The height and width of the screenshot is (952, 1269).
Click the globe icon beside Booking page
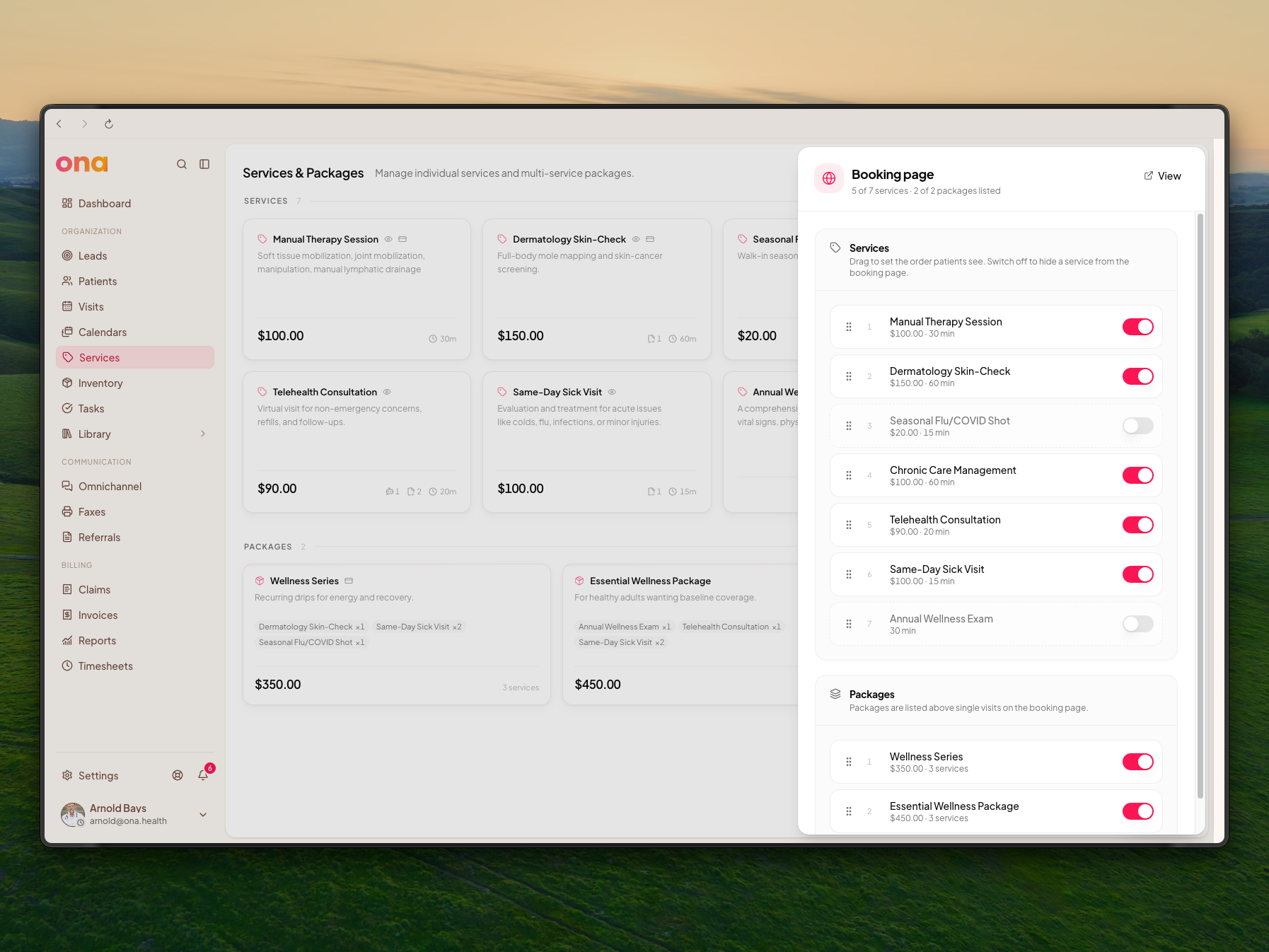[829, 178]
